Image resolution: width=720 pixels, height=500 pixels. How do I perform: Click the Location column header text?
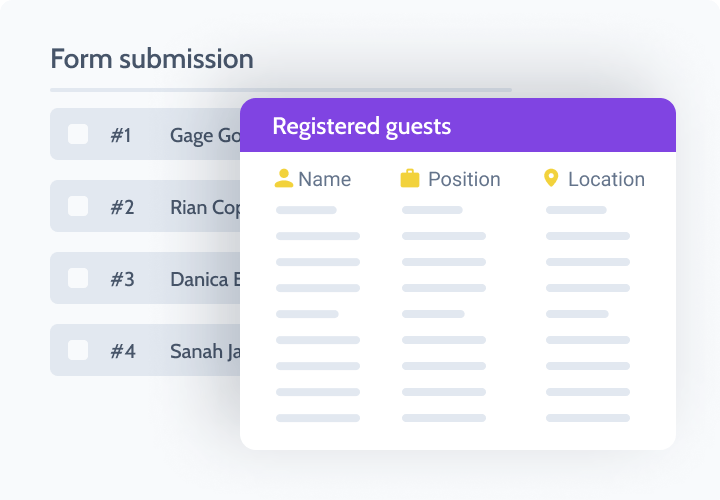pos(606,180)
